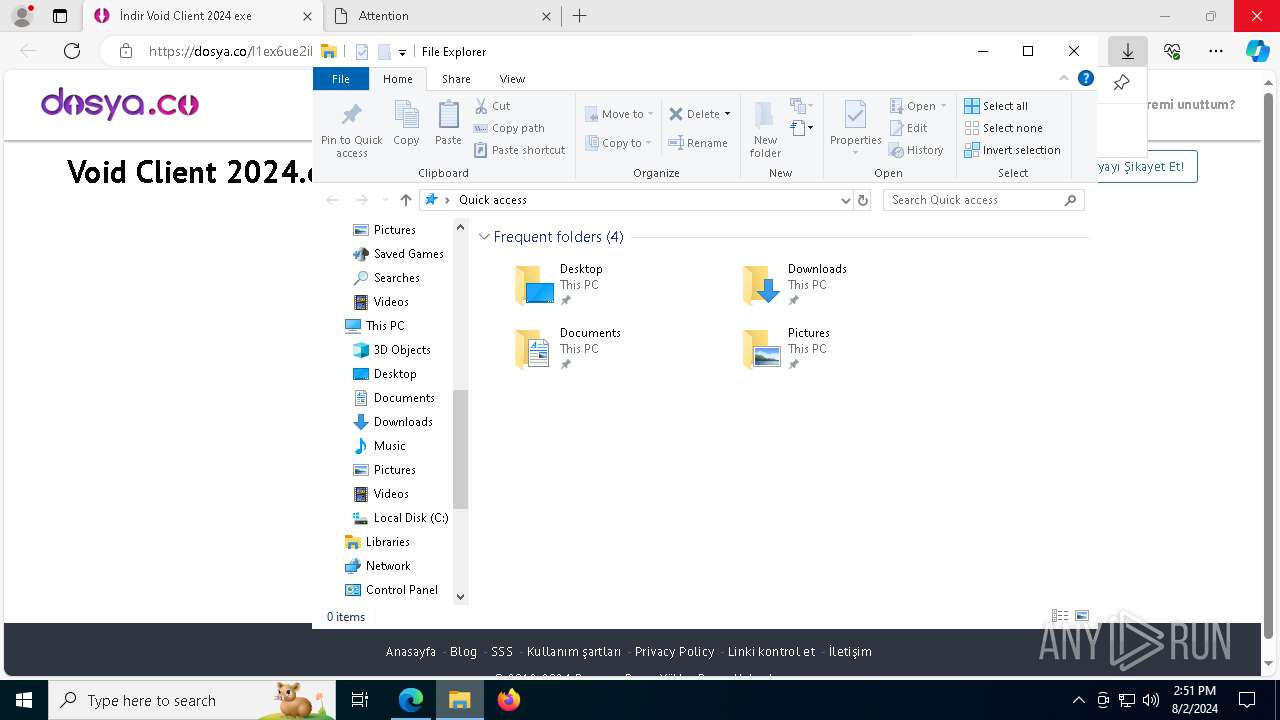Select 3D Objects in navigation pane

coord(391,350)
